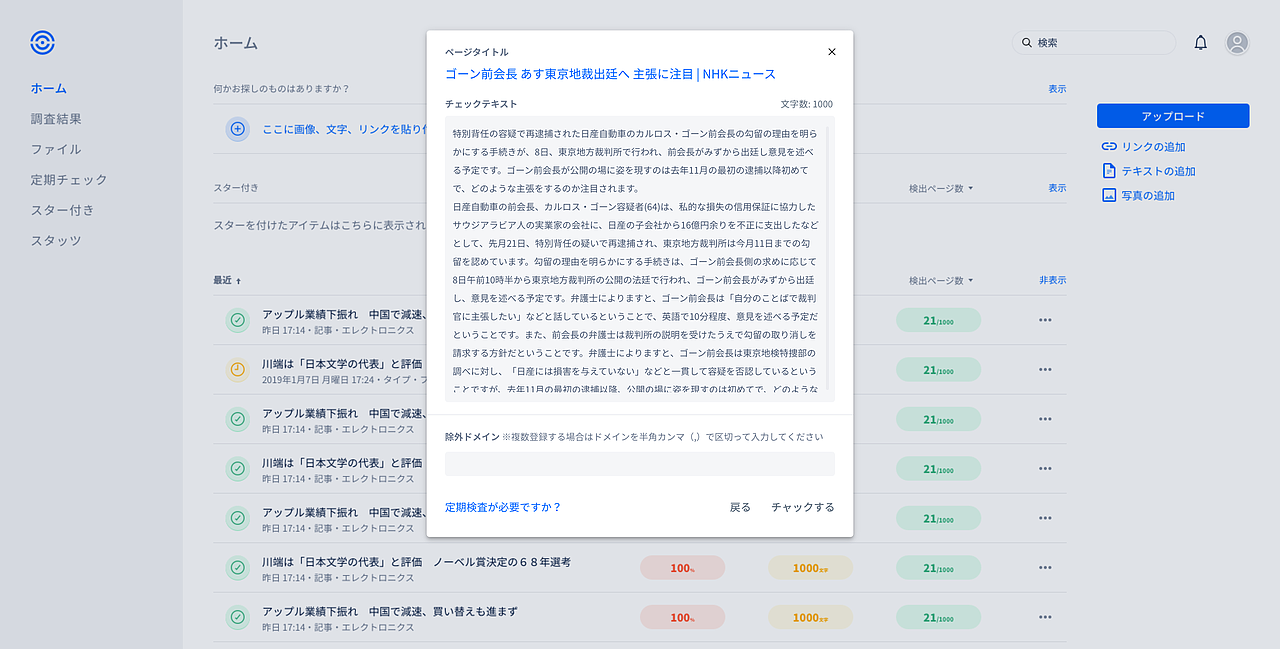Open the ellipsis menu of the fifth recent item

(x=1045, y=519)
